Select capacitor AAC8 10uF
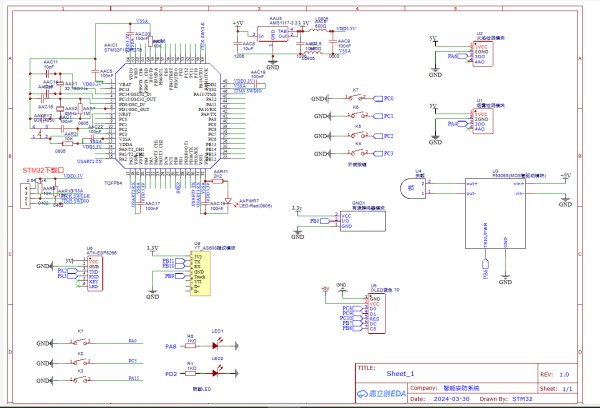The width and height of the screenshot is (600, 408). coord(238,42)
